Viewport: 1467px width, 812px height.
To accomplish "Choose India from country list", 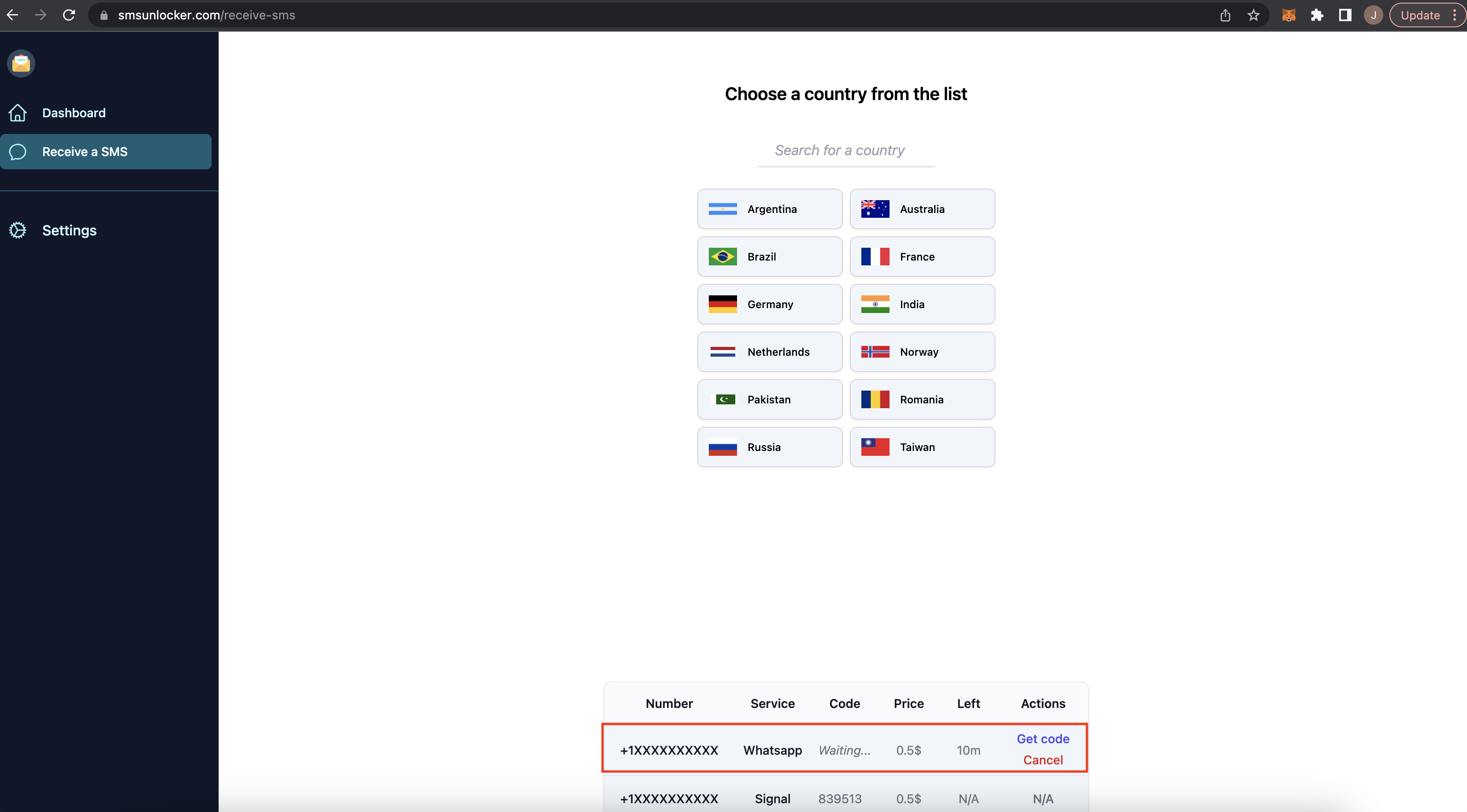I will [x=922, y=304].
